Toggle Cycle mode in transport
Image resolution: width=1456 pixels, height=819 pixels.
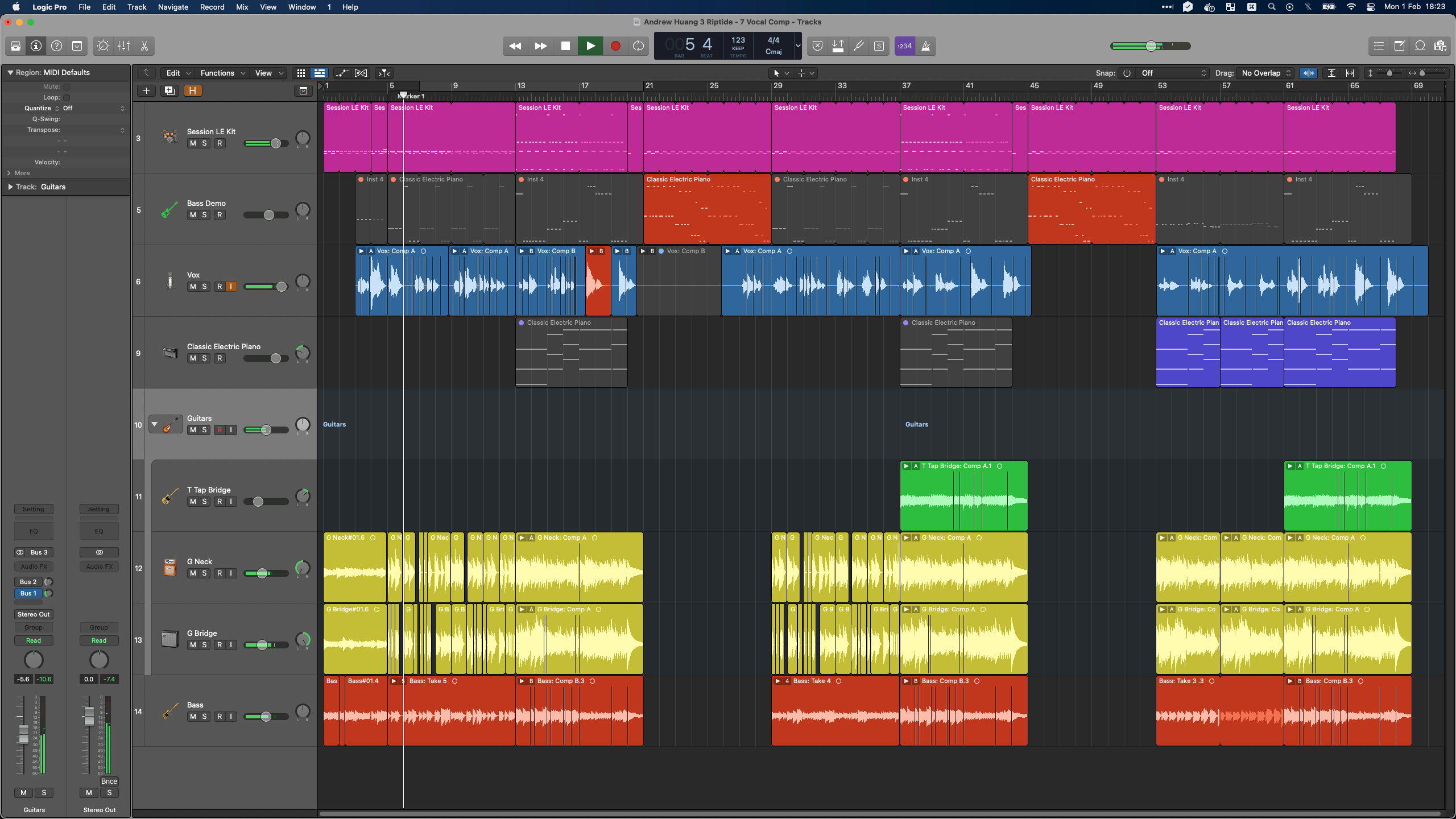tap(638, 46)
